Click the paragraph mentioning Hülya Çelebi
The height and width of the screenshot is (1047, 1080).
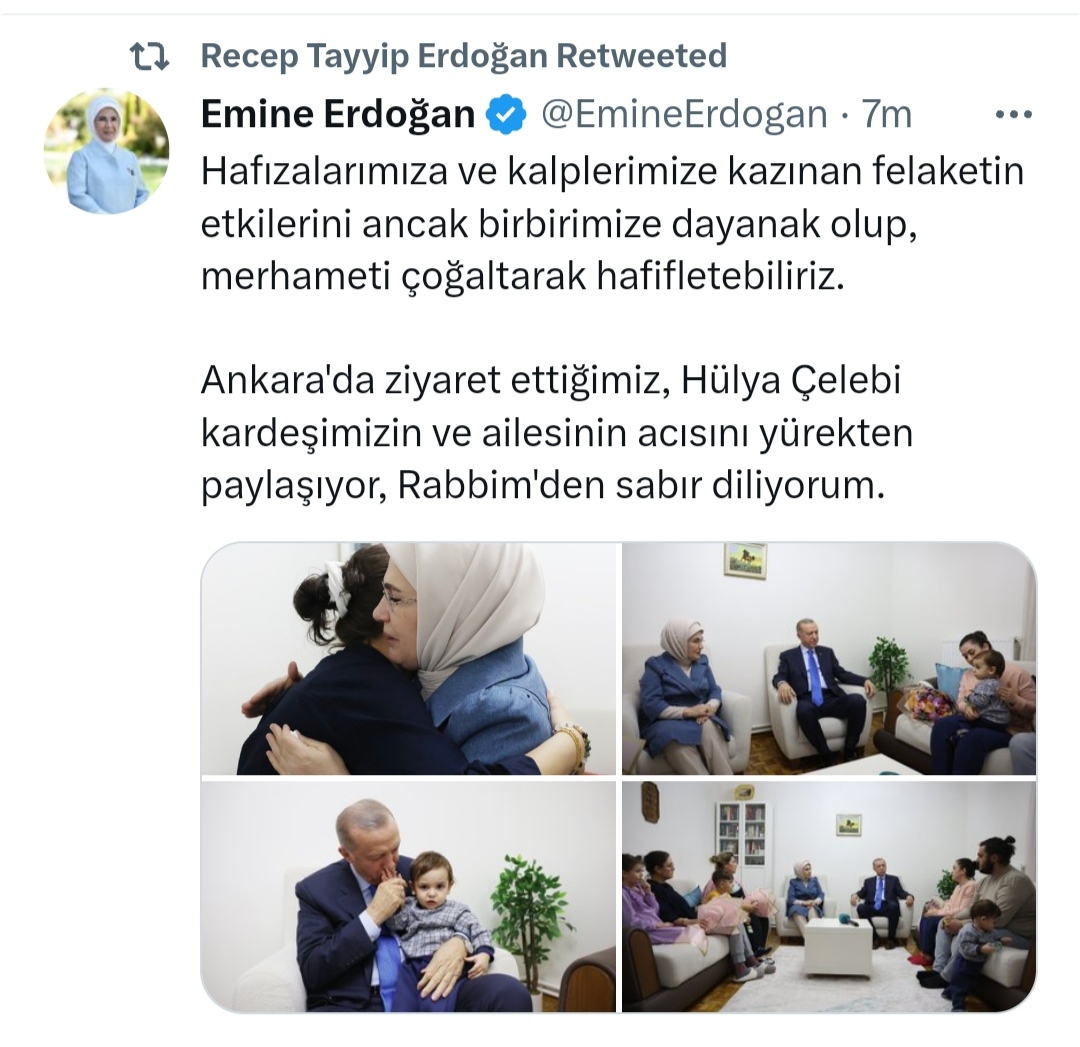pyautogui.click(x=557, y=433)
